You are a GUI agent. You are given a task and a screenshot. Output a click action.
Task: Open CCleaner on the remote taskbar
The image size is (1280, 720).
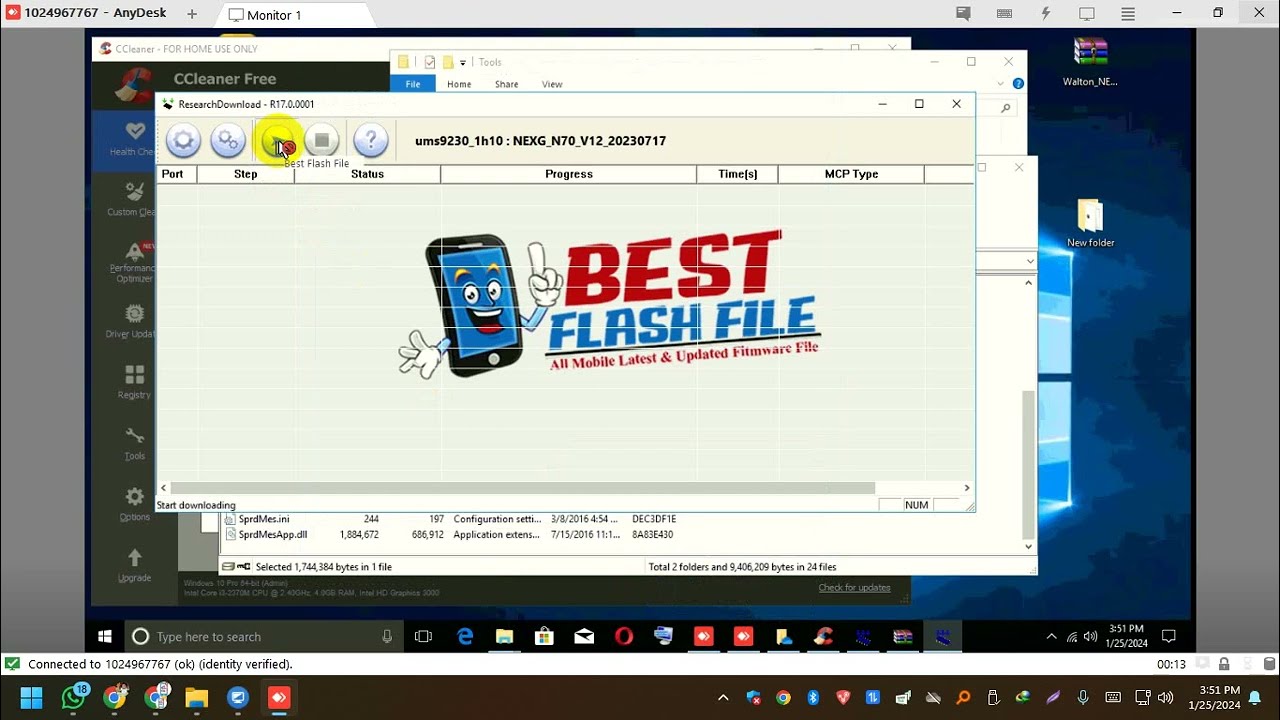(x=823, y=636)
